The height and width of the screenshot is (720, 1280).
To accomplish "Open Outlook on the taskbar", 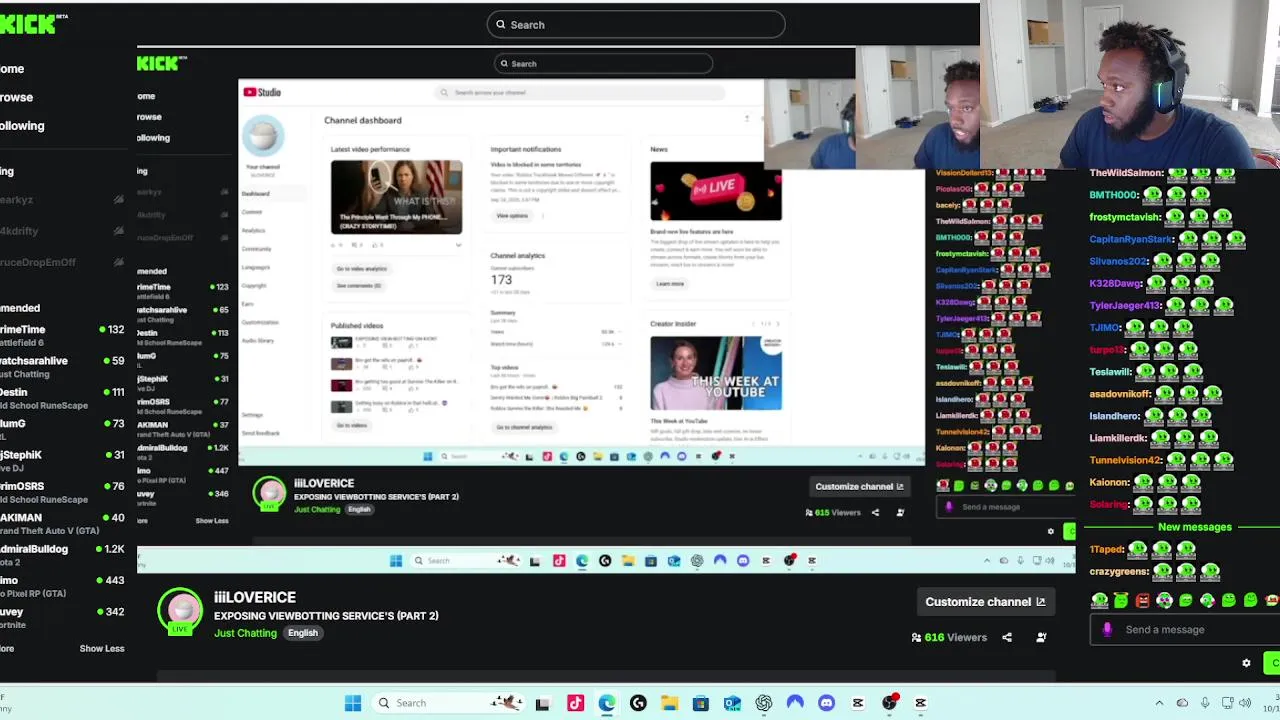I will 732,703.
